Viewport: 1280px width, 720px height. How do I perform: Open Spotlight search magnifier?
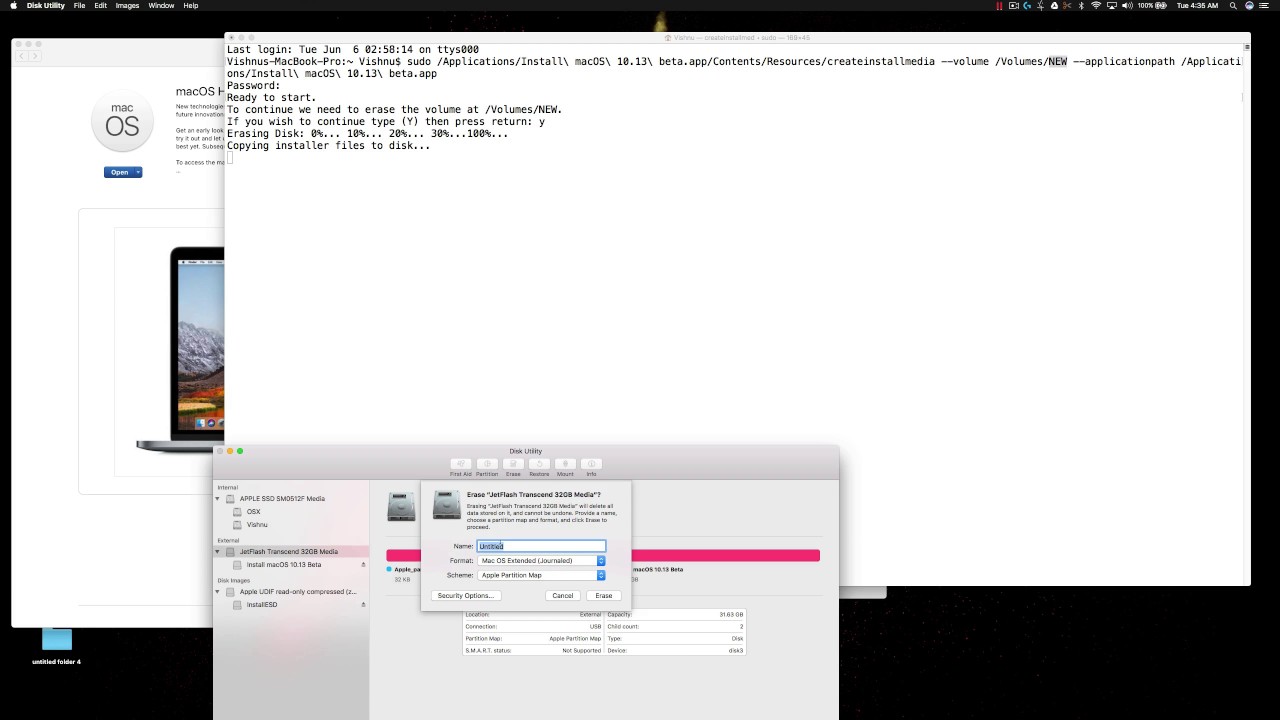[1234, 6]
